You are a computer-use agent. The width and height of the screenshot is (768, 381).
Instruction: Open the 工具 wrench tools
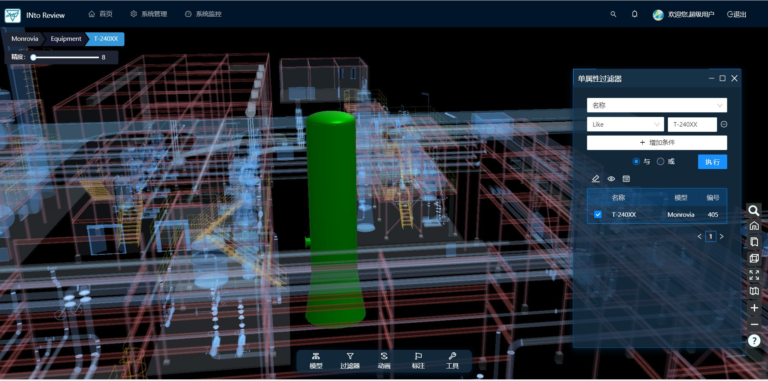(452, 361)
